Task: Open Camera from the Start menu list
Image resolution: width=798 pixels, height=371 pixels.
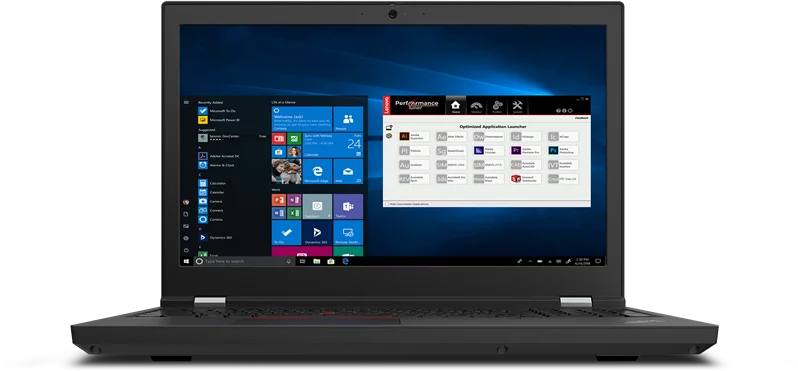Action: click(210, 201)
